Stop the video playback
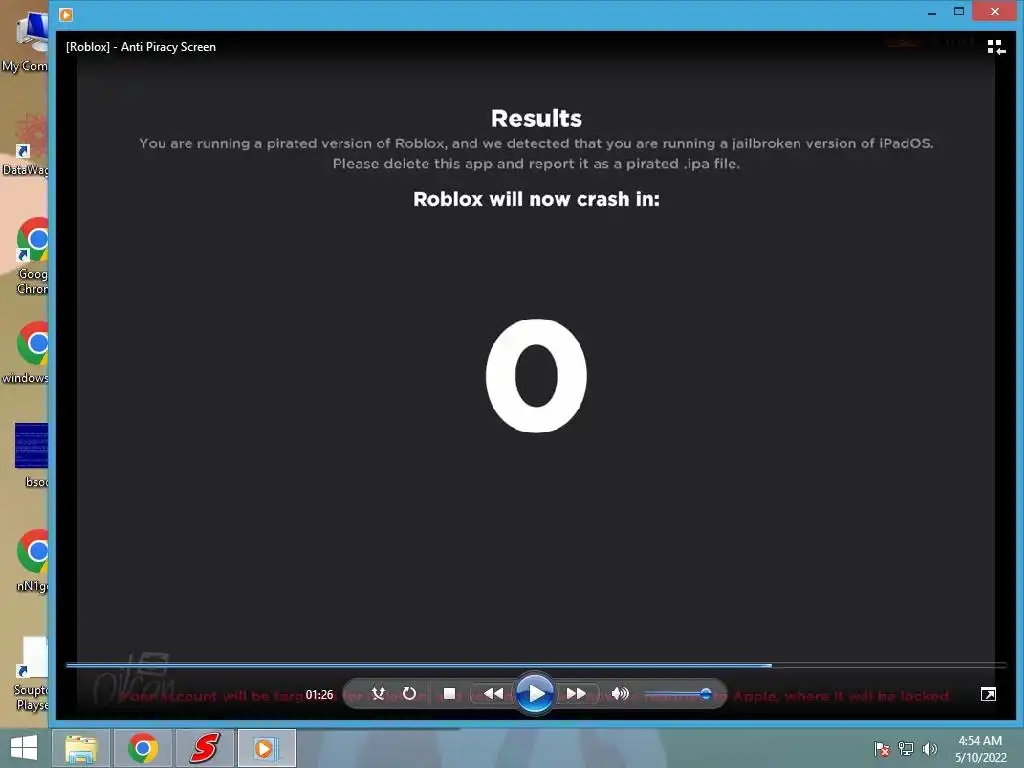Image resolution: width=1024 pixels, height=768 pixels. click(x=449, y=694)
